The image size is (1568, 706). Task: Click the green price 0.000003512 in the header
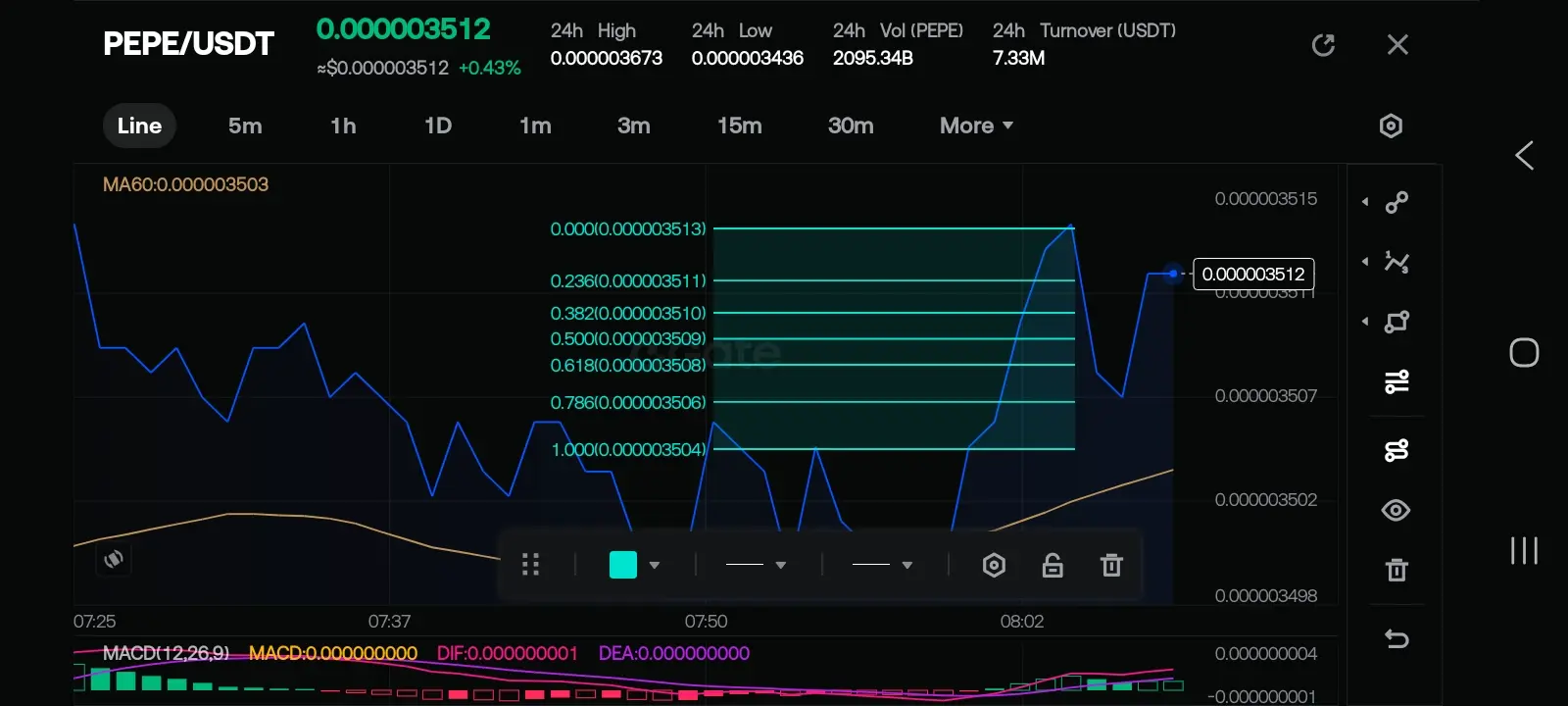(404, 28)
